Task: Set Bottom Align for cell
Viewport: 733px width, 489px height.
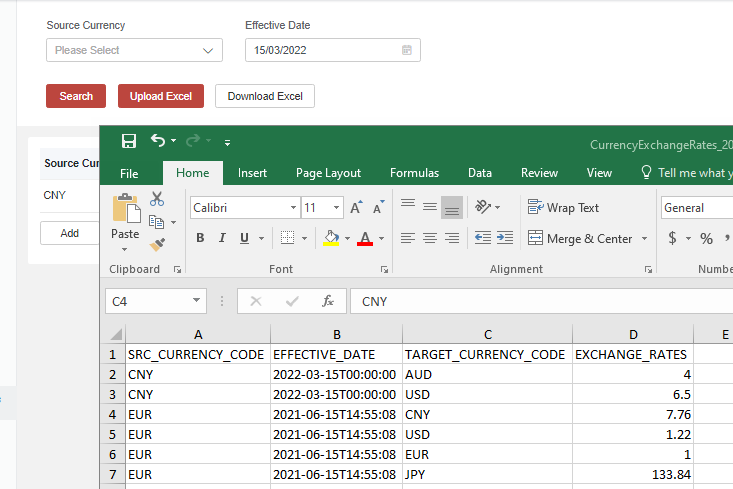Action: (452, 207)
